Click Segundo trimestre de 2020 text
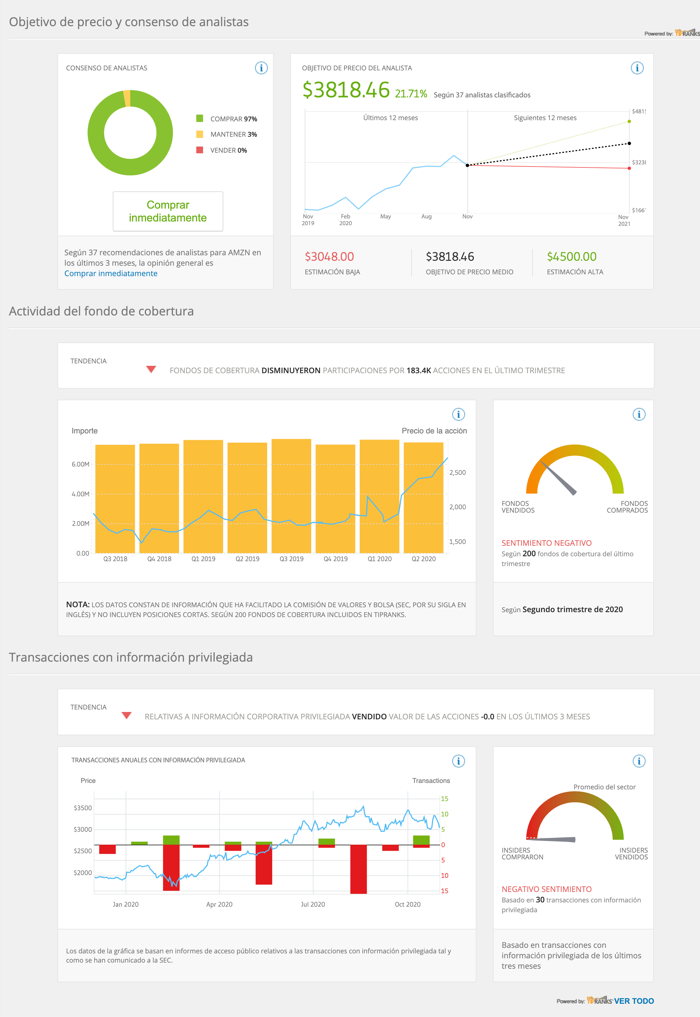 pos(572,610)
